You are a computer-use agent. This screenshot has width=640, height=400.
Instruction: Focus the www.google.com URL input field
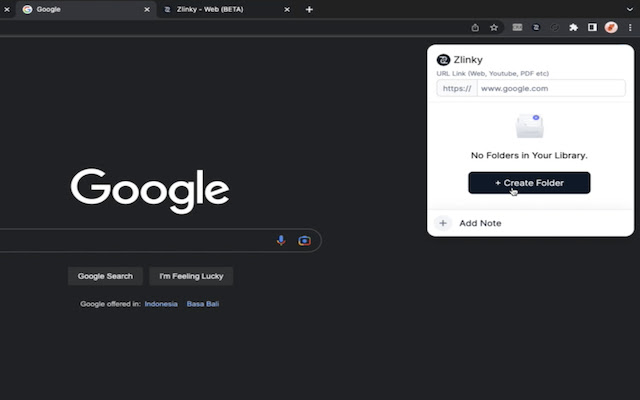[551, 88]
